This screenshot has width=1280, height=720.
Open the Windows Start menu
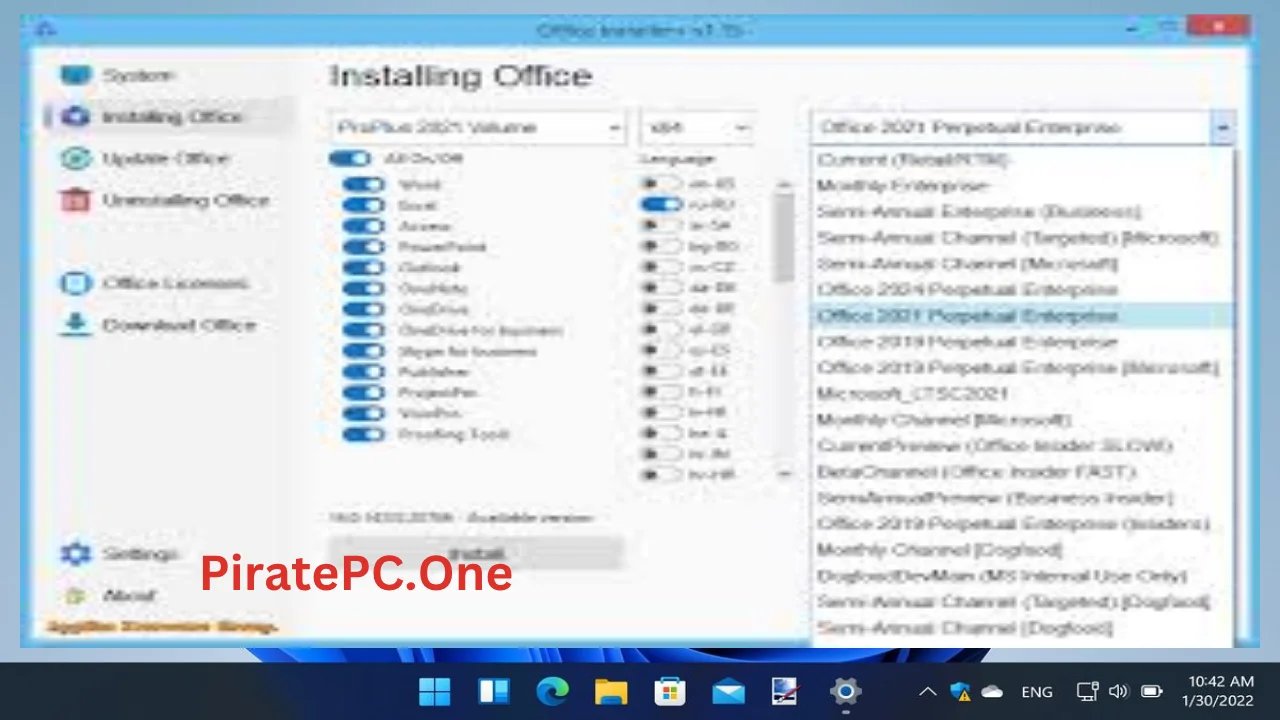(435, 691)
